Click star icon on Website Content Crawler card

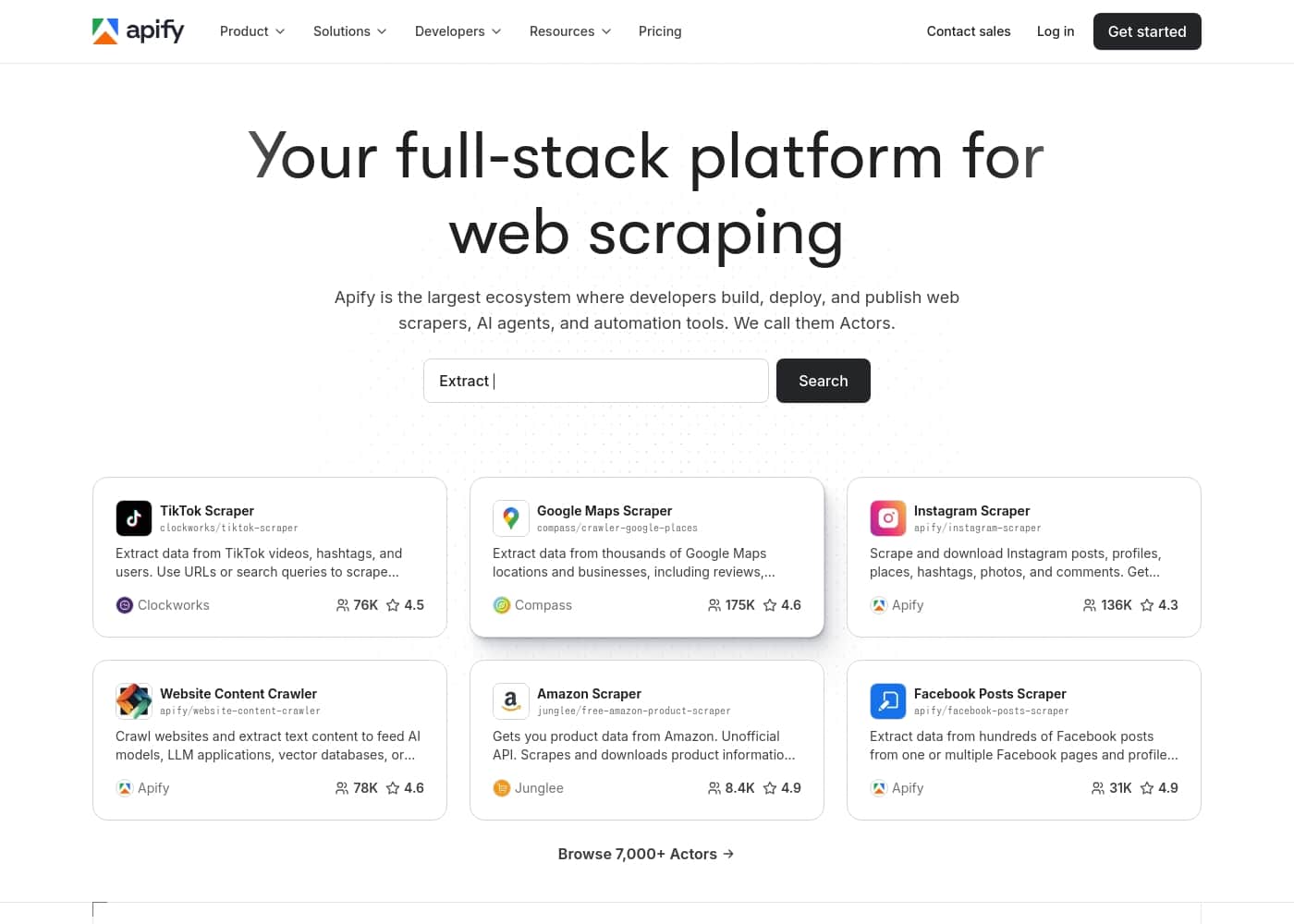click(x=393, y=788)
